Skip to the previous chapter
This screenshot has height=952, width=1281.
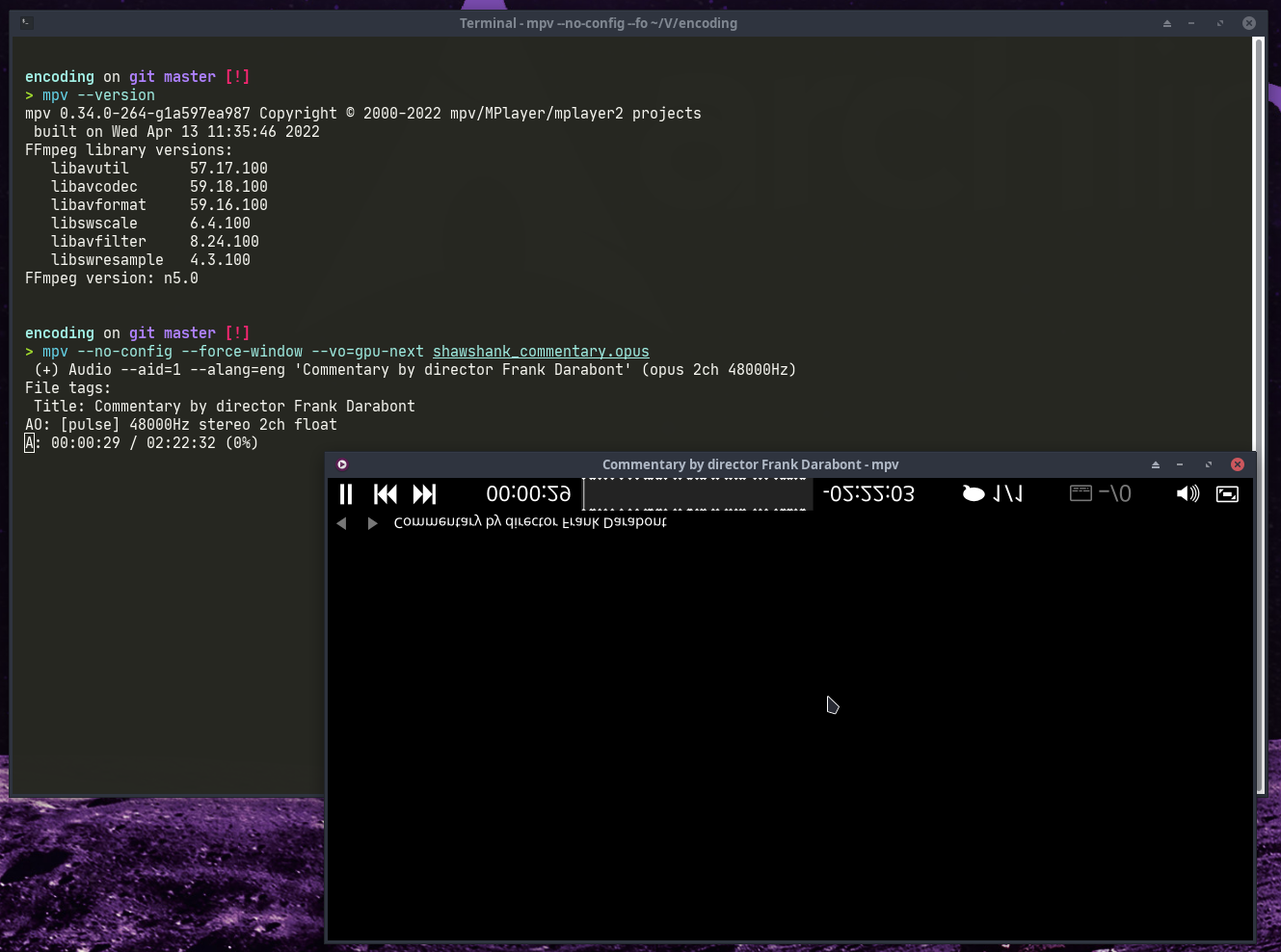coord(385,493)
